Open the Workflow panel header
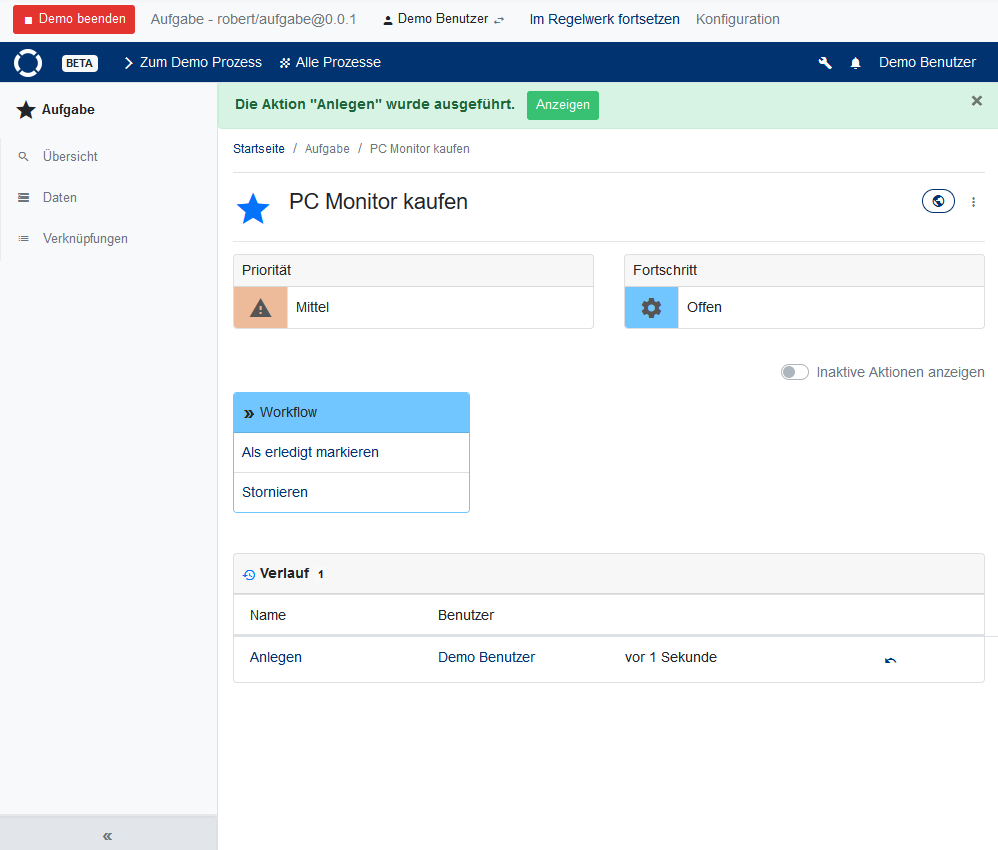This screenshot has width=998, height=850. pyautogui.click(x=351, y=413)
